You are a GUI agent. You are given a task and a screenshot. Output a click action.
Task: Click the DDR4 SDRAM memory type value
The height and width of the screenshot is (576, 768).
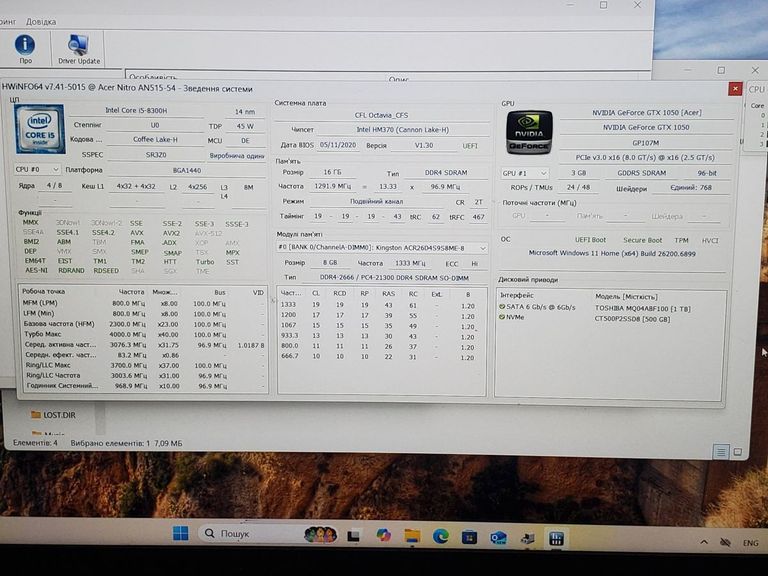tap(446, 173)
